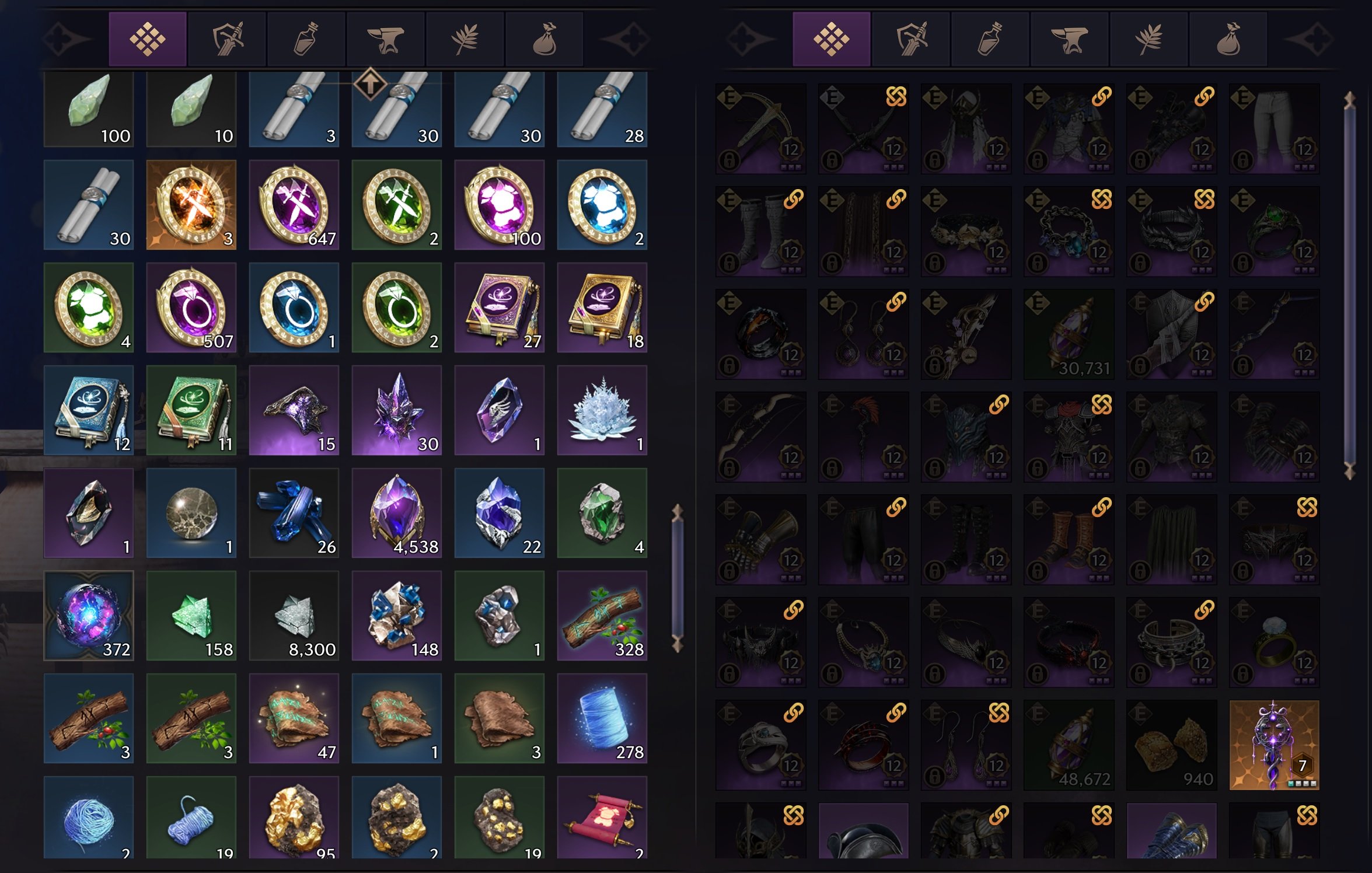Pick the blue thread spool with 278
Screen dimensions: 1372x873
click(602, 718)
